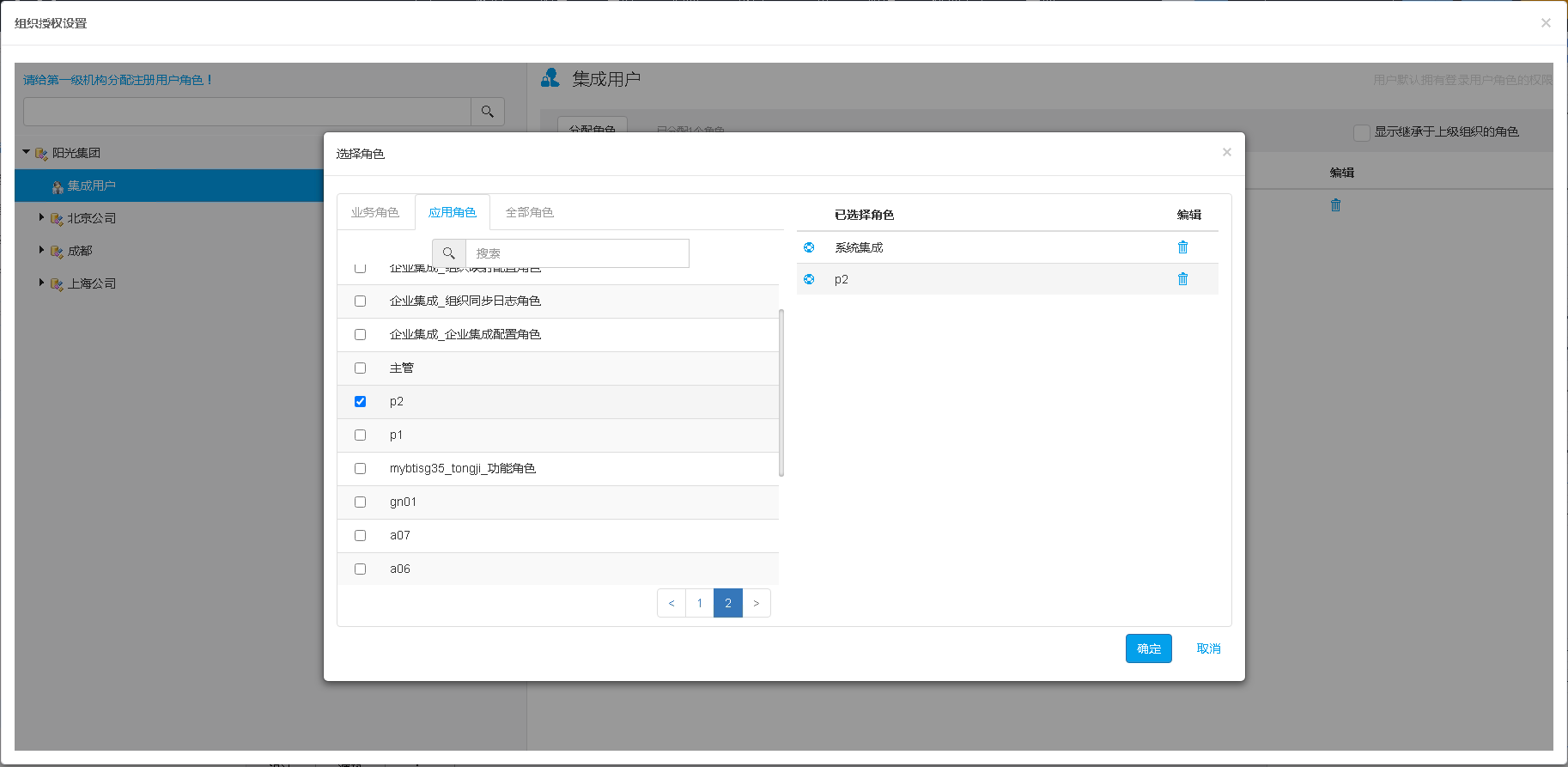Click magnifier icon in role search box
The image size is (1568, 767).
pyautogui.click(x=448, y=253)
